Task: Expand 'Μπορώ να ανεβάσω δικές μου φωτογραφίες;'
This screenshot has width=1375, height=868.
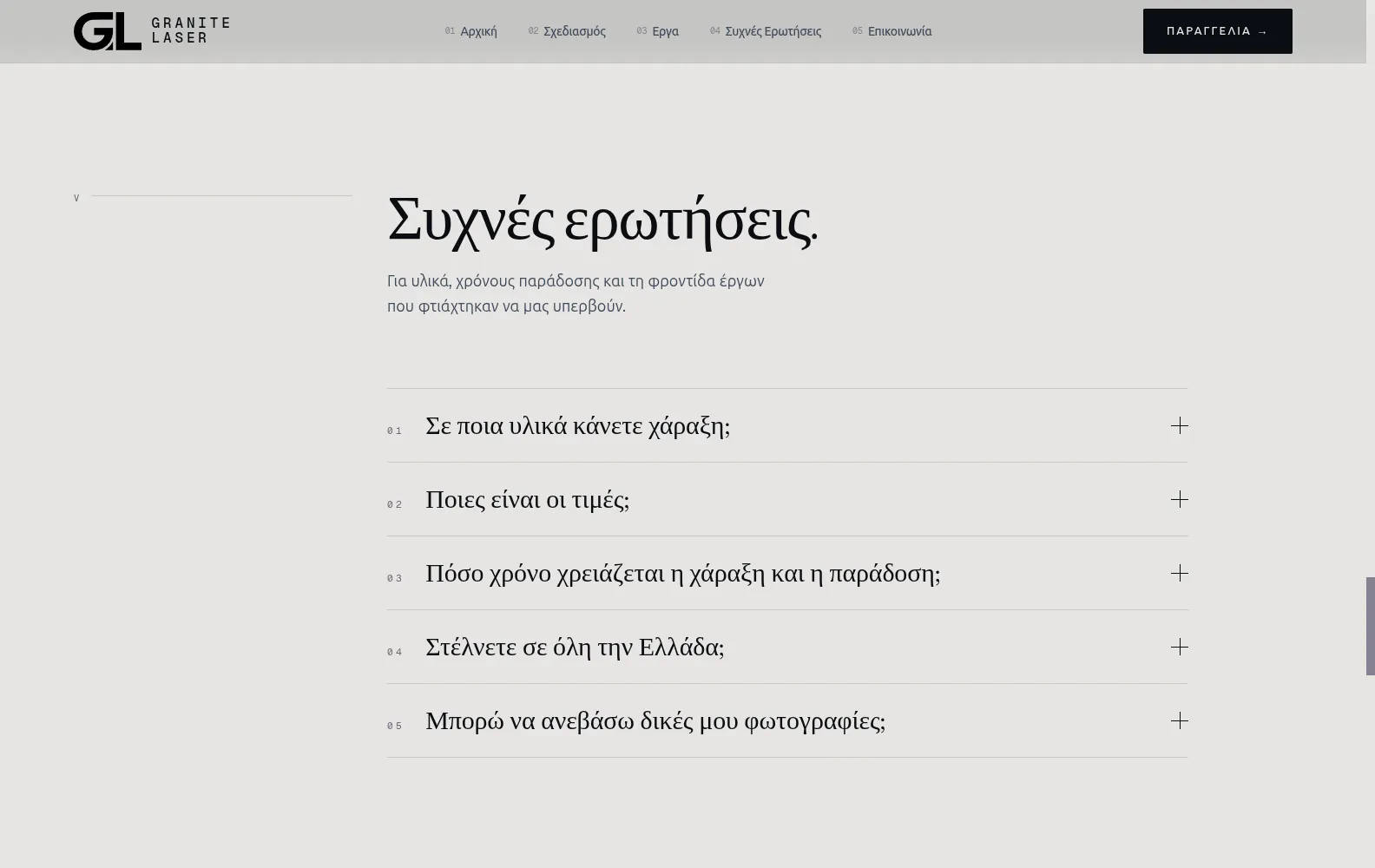Action: click(x=787, y=720)
